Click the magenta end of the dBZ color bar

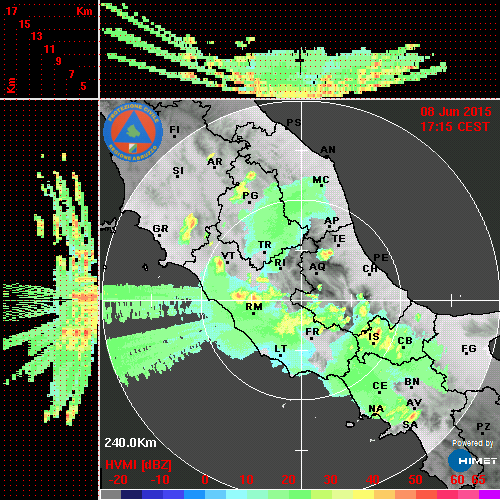click(x=489, y=494)
